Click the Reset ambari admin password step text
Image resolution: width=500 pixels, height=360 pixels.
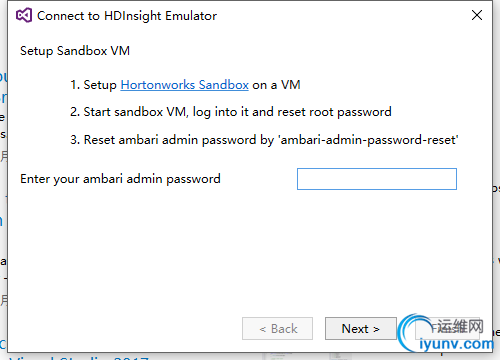pyautogui.click(x=170, y=140)
